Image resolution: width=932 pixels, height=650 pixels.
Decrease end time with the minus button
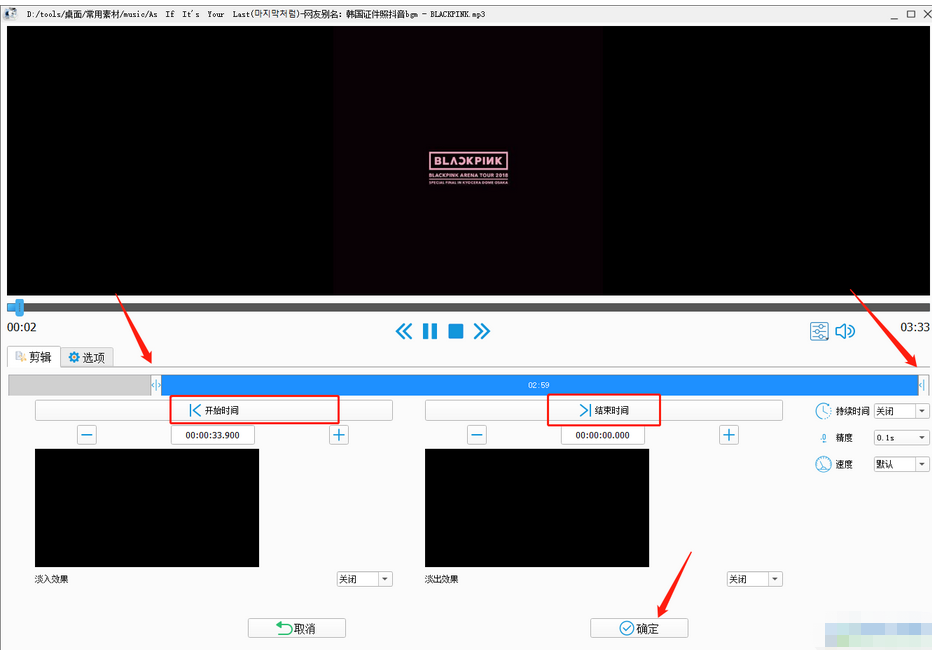click(477, 435)
